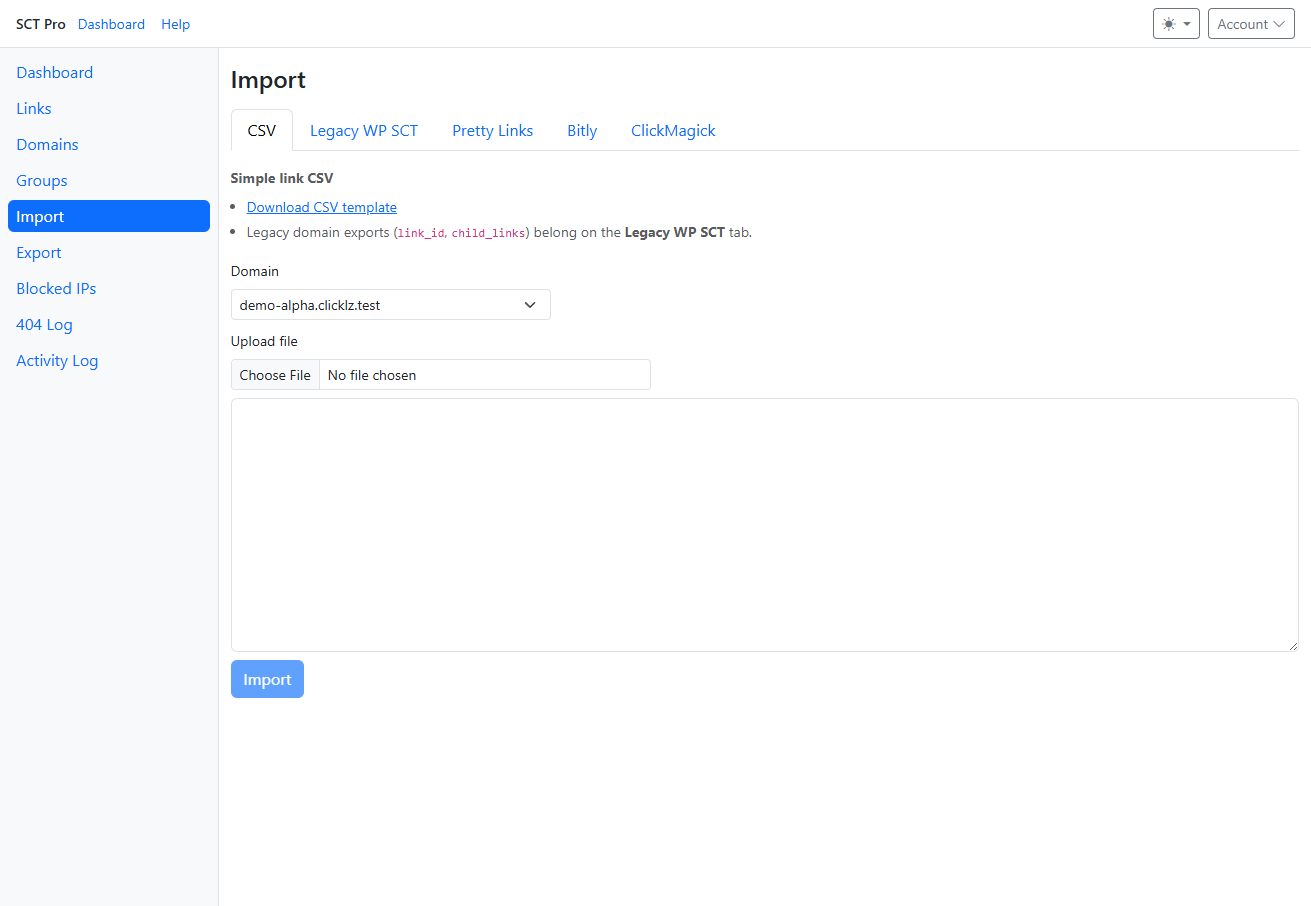
Task: Open the Account dropdown menu
Action: pyautogui.click(x=1251, y=24)
